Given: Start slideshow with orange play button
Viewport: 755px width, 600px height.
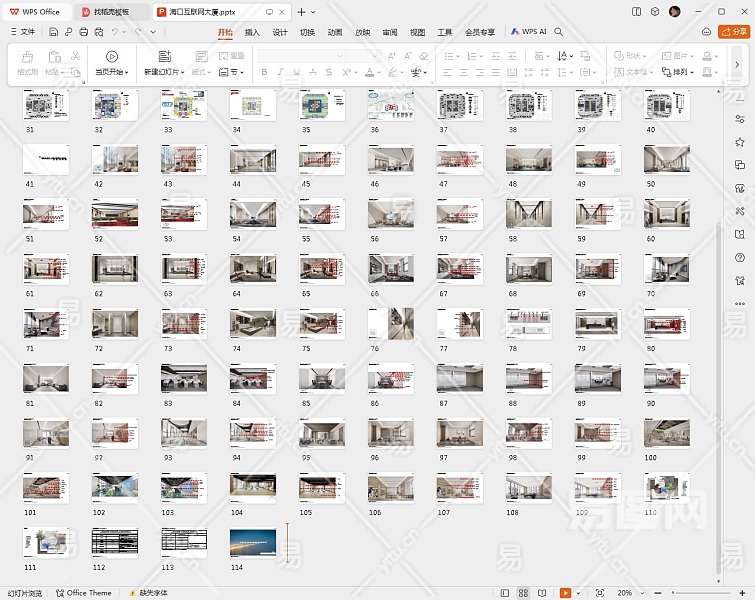Looking at the screenshot, I should (x=565, y=593).
